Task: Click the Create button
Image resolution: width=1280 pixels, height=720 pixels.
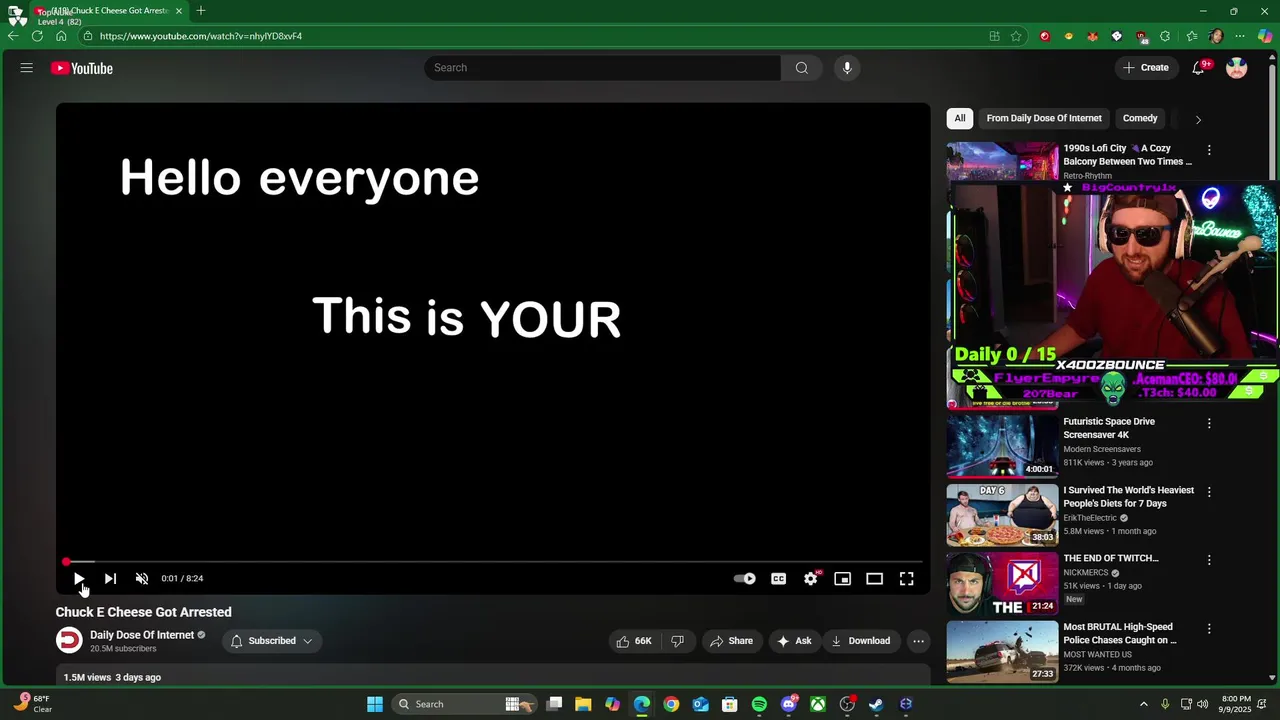Action: pyautogui.click(x=1145, y=68)
